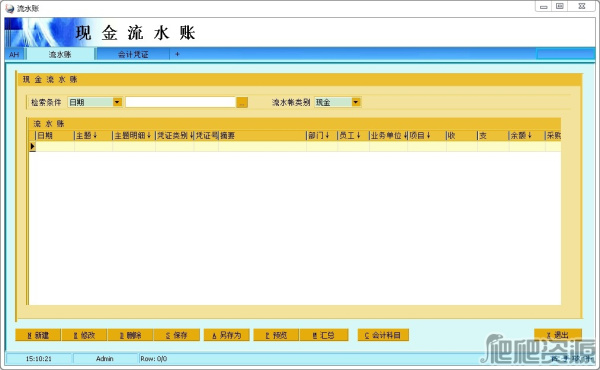Add a new tab with plus
The width and height of the screenshot is (600, 370).
pos(177,54)
